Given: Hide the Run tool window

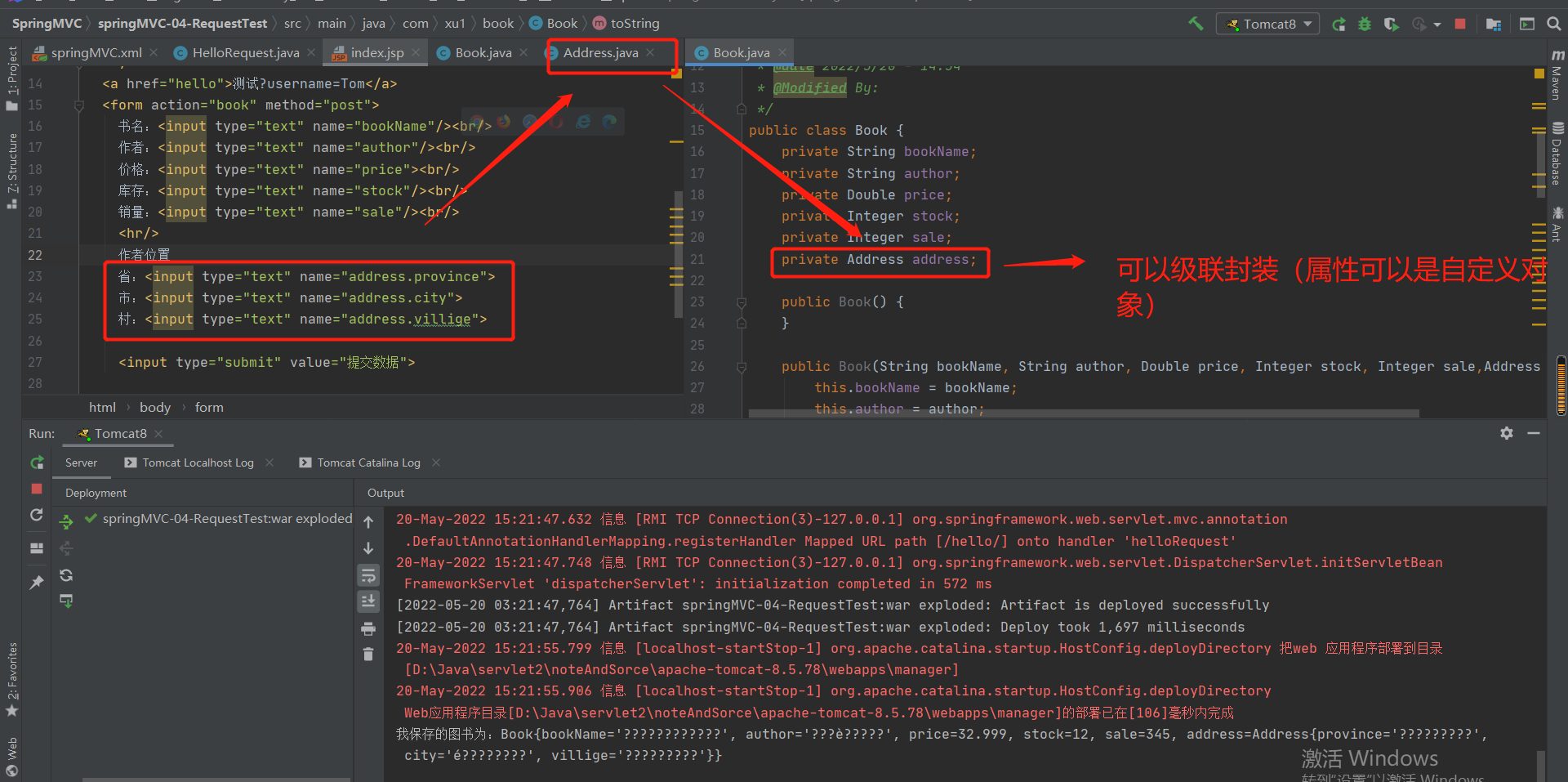Looking at the screenshot, I should pos(1534,433).
